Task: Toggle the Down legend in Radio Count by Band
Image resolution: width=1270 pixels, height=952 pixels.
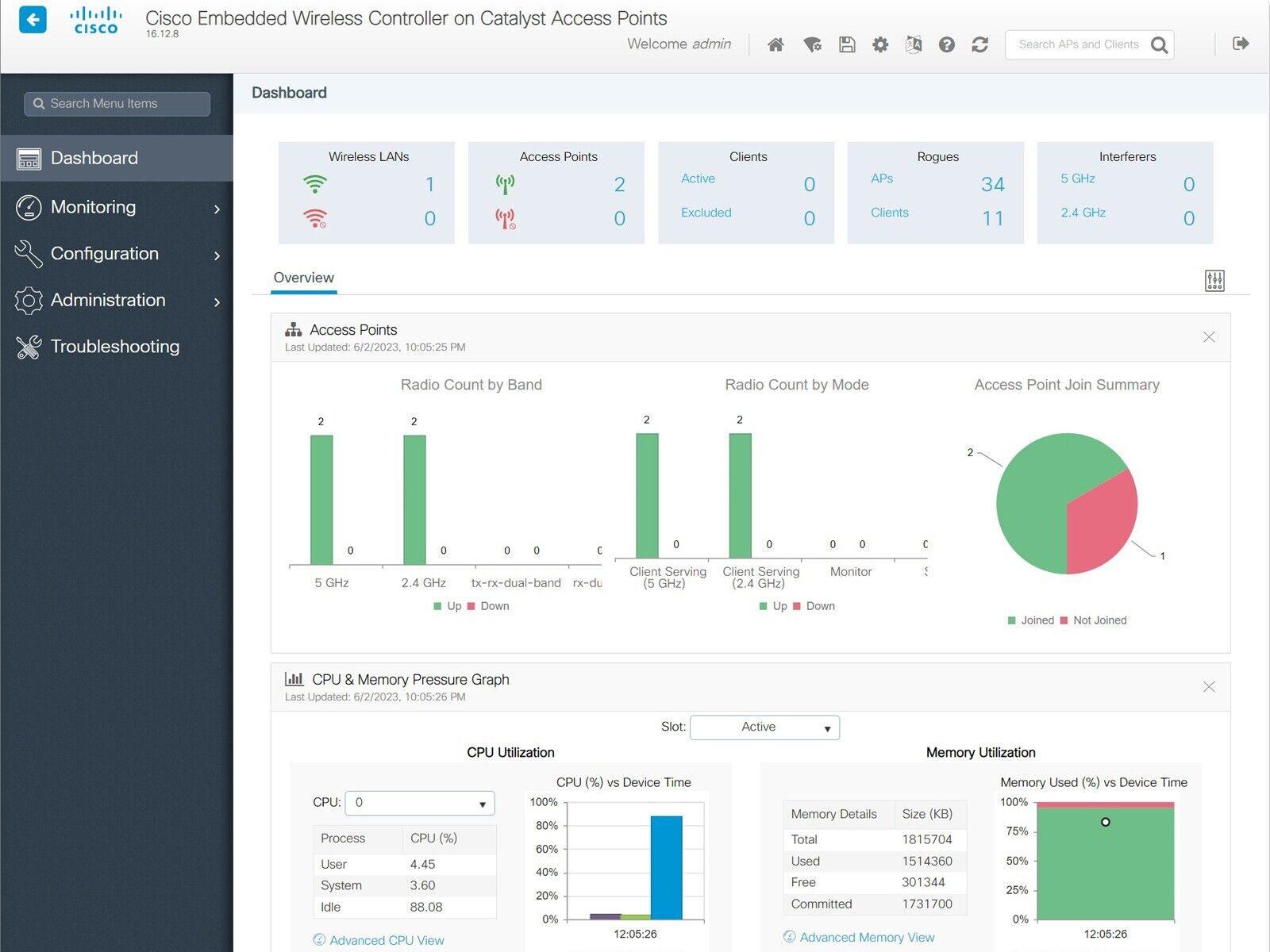Action: point(488,606)
